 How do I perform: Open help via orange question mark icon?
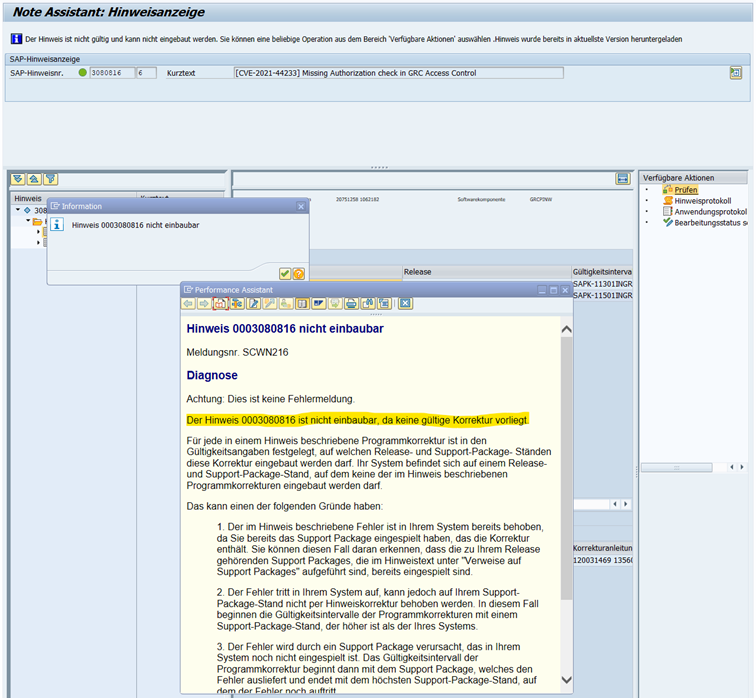pos(299,274)
